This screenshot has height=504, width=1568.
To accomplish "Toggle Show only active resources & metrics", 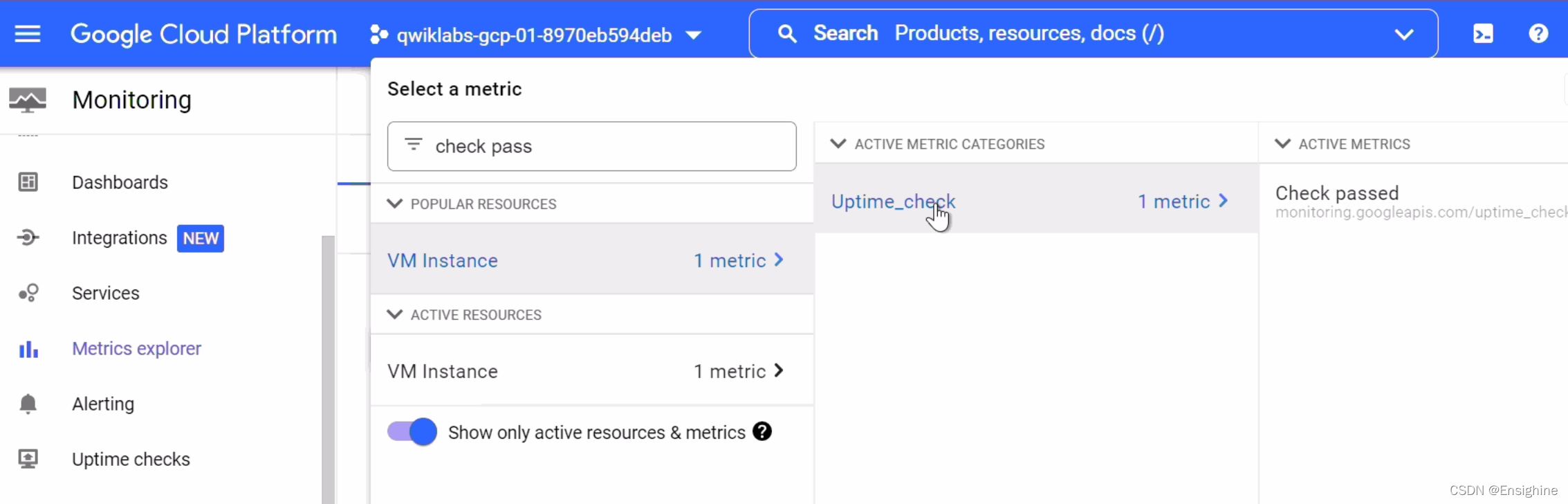I will (x=412, y=432).
